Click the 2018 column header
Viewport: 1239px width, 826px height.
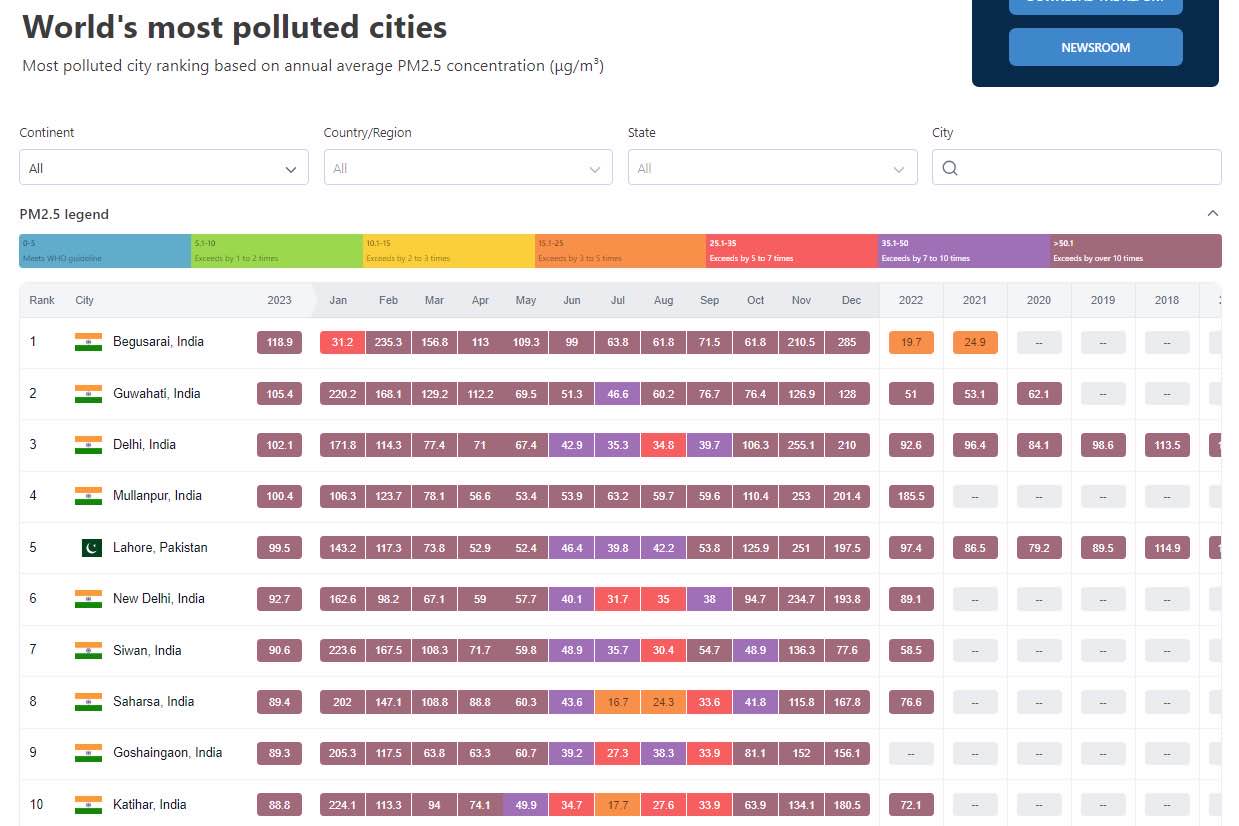pyautogui.click(x=1167, y=300)
